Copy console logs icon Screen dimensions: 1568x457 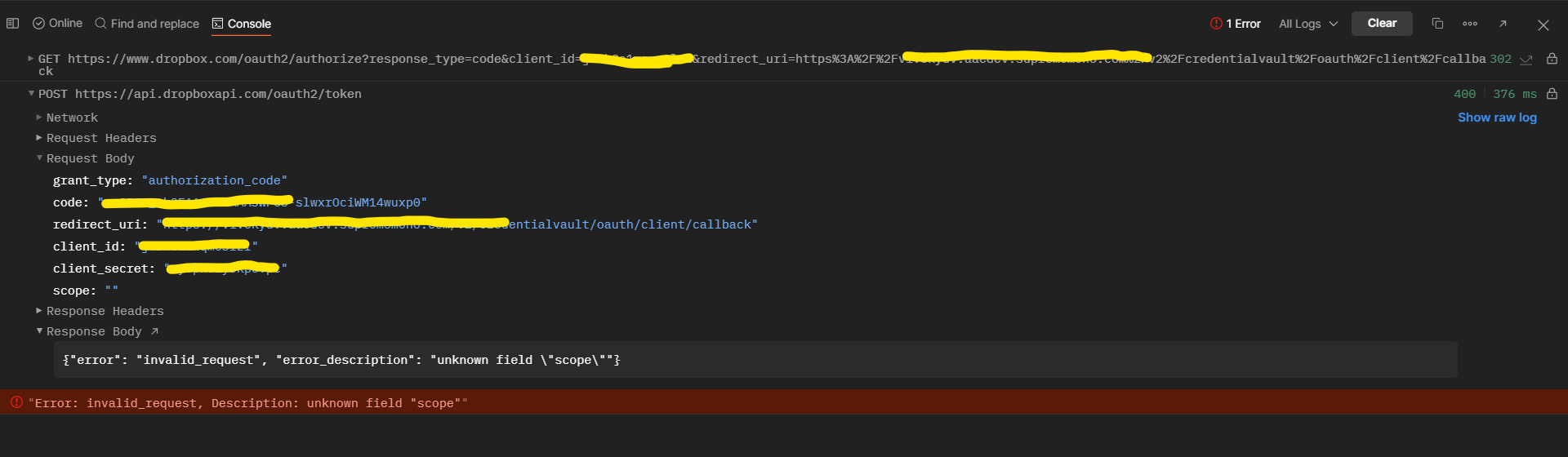1437,24
